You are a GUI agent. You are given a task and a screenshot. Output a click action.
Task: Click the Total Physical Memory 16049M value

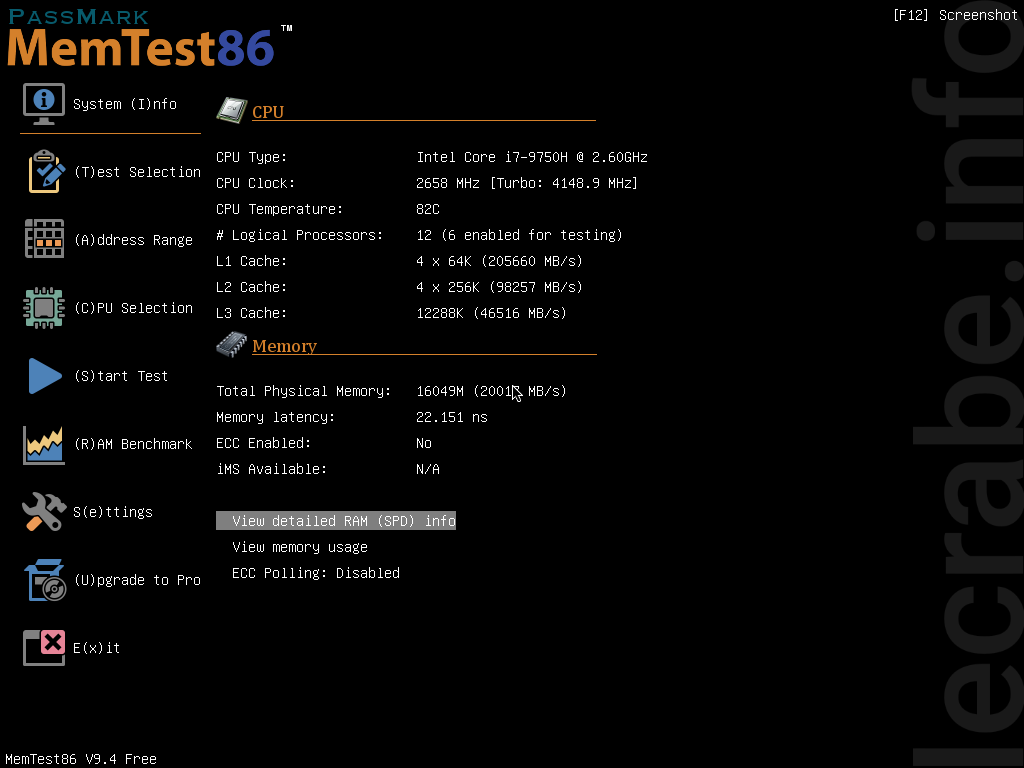click(x=491, y=391)
